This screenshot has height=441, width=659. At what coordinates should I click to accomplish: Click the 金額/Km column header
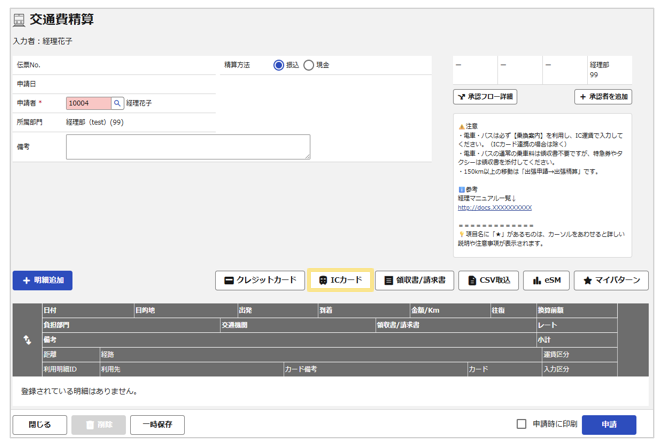[x=450, y=310]
